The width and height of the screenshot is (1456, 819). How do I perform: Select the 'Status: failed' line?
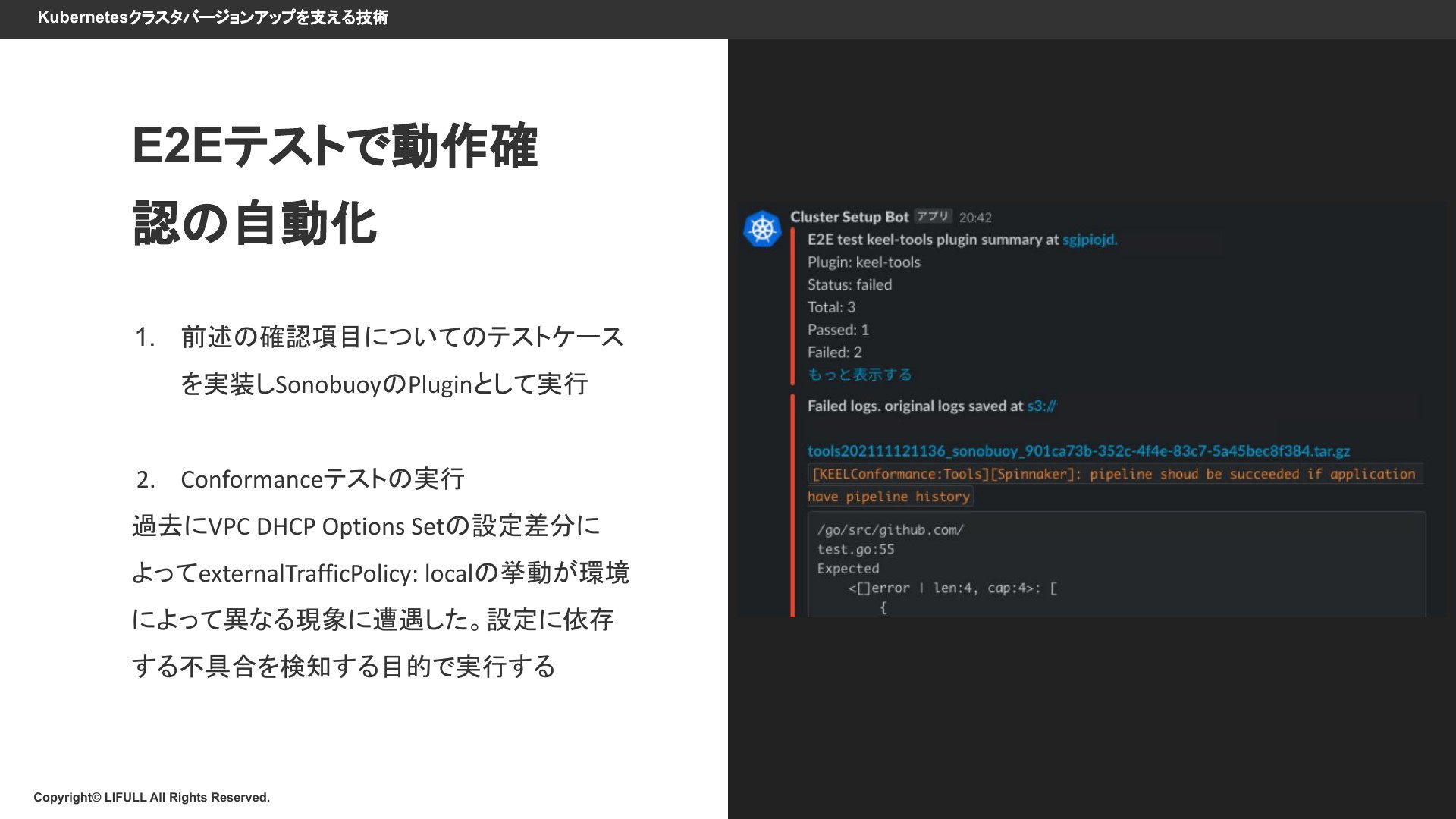(x=849, y=285)
